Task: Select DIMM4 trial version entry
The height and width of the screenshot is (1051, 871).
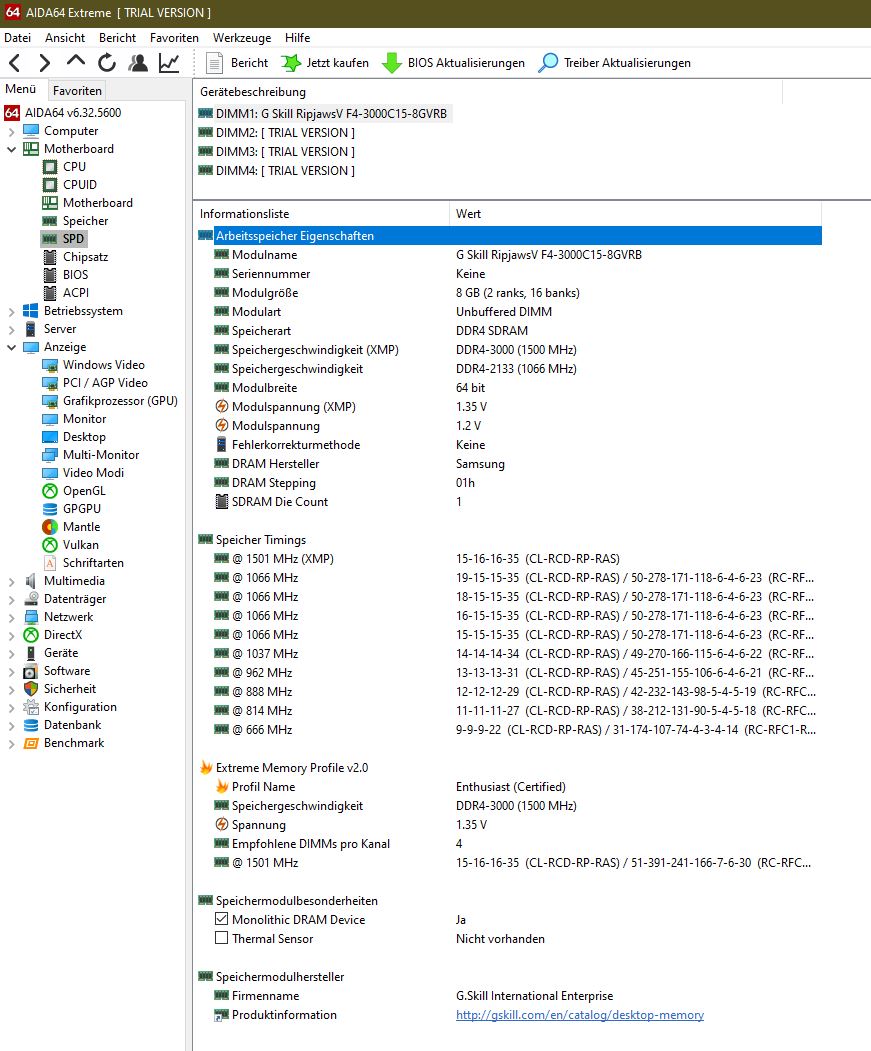Action: point(285,171)
